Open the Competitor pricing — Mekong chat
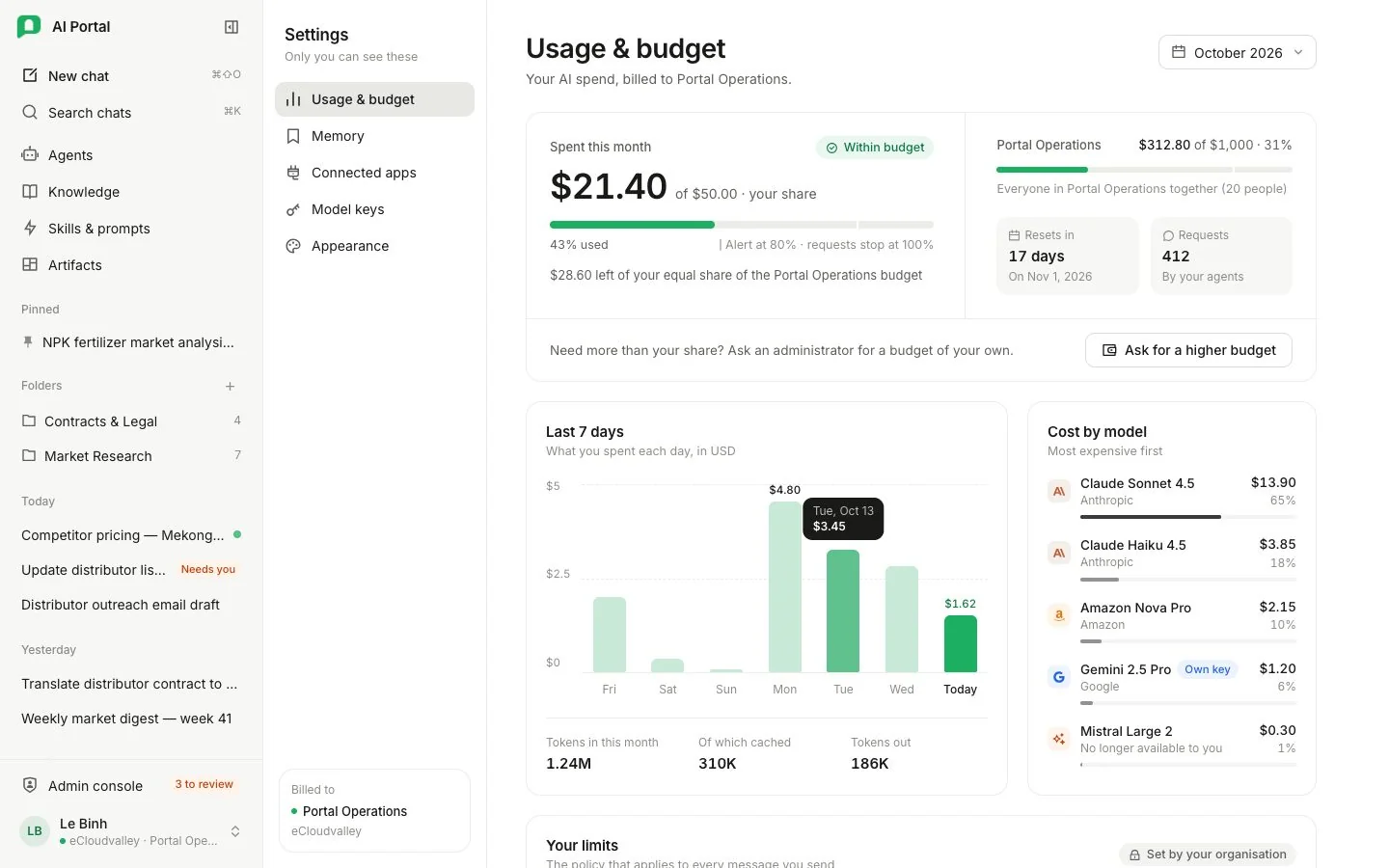The width and height of the screenshot is (1389, 868). (131, 535)
